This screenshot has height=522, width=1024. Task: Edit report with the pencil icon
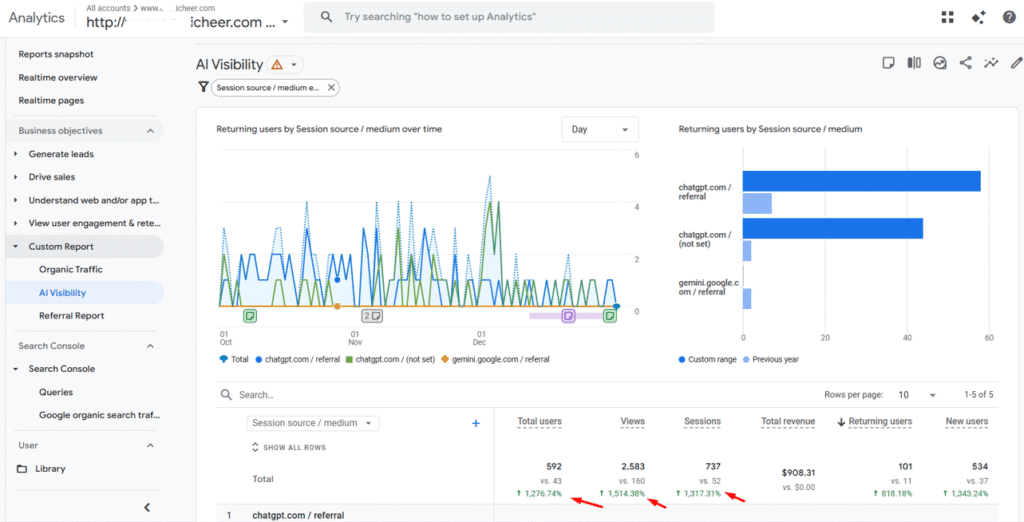(1017, 63)
